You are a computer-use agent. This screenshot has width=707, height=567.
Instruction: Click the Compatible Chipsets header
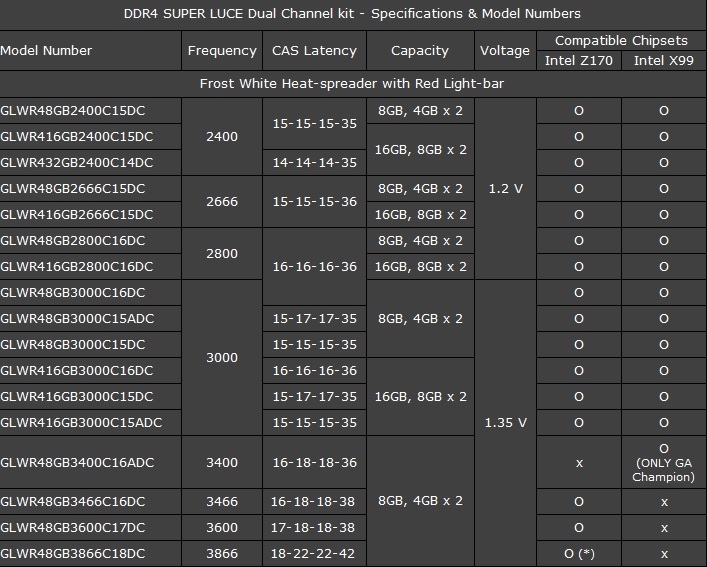tap(621, 41)
